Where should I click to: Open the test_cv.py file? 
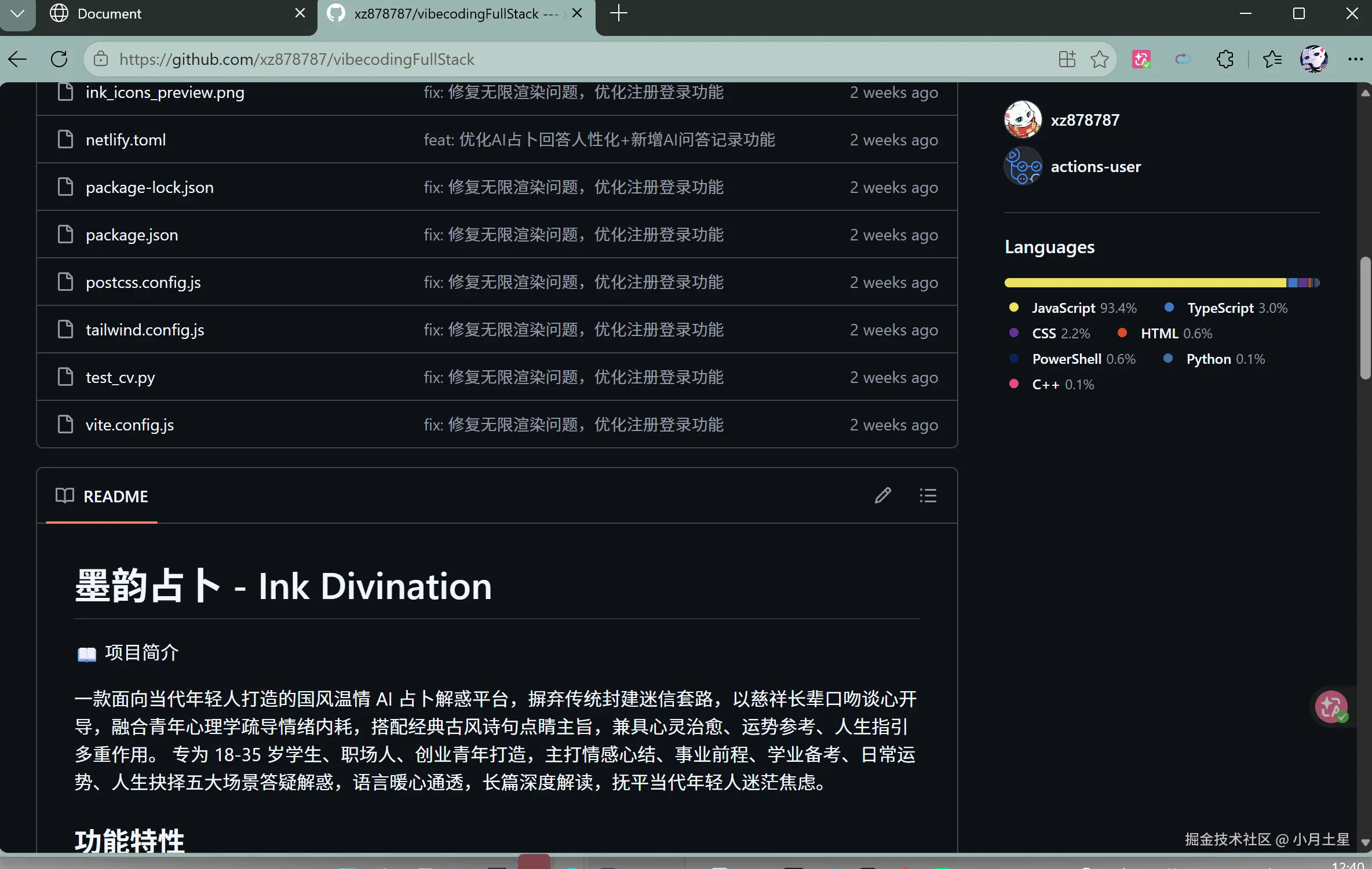point(121,377)
